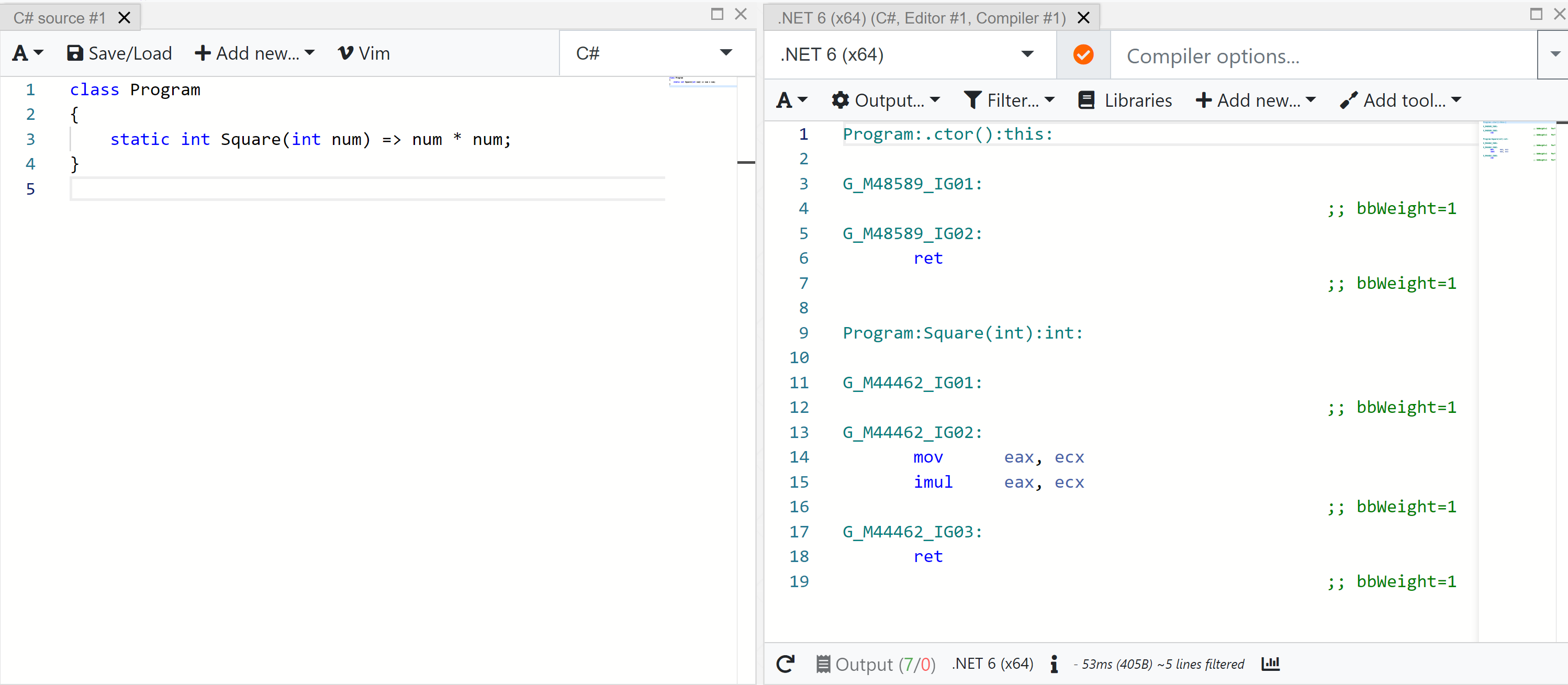Click the compilation status check icon
This screenshot has width=1568, height=685.
(1083, 55)
